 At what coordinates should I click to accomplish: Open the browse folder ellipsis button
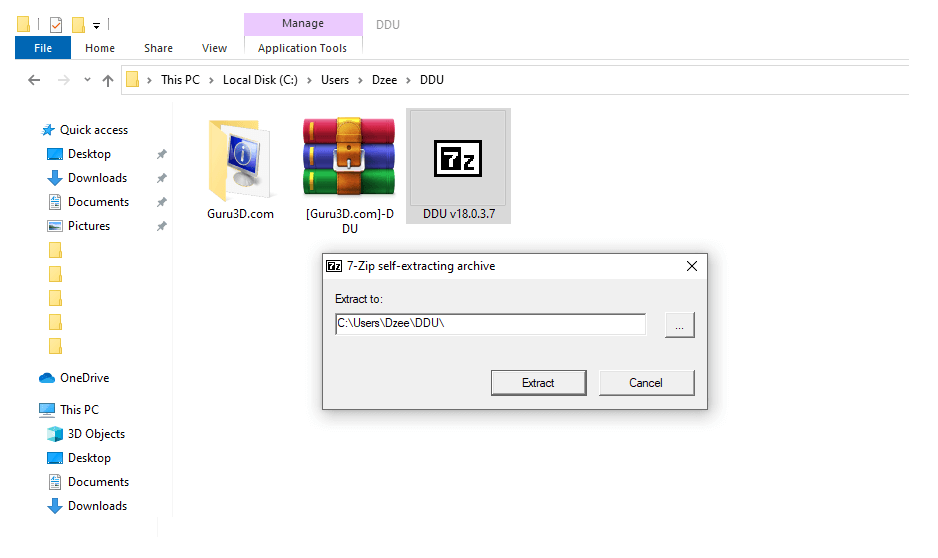[680, 325]
